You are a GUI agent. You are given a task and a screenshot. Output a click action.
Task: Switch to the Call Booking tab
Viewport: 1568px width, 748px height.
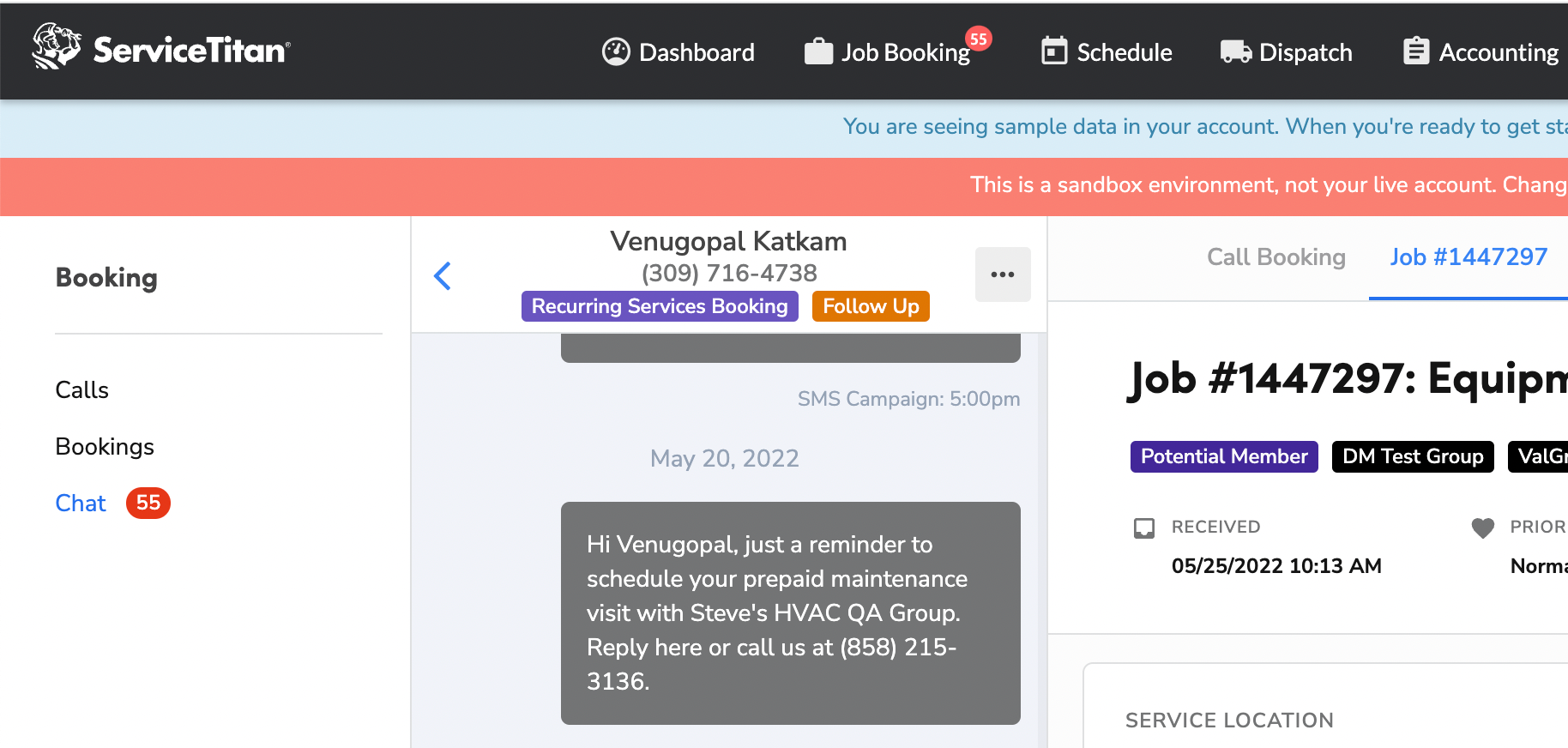[1276, 257]
